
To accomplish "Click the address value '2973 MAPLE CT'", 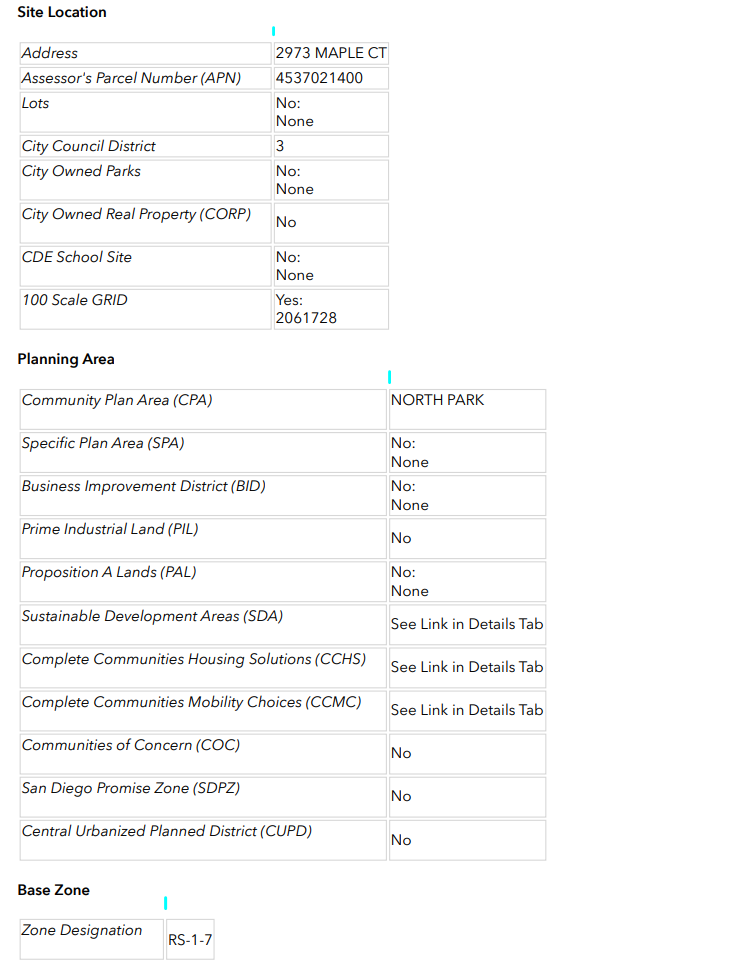I will (331, 53).
